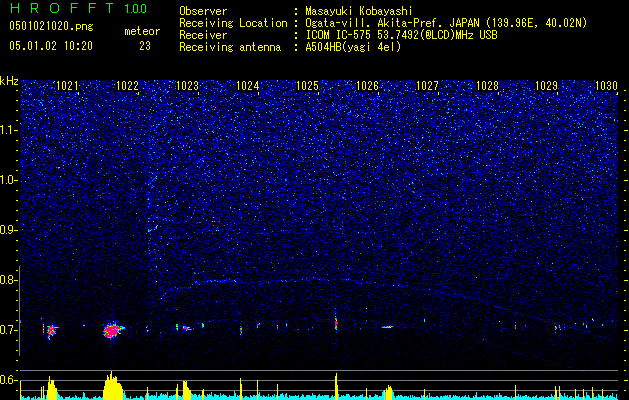Click the Receiving antenna label
Viewport: 629px width, 400px height.
(230, 47)
